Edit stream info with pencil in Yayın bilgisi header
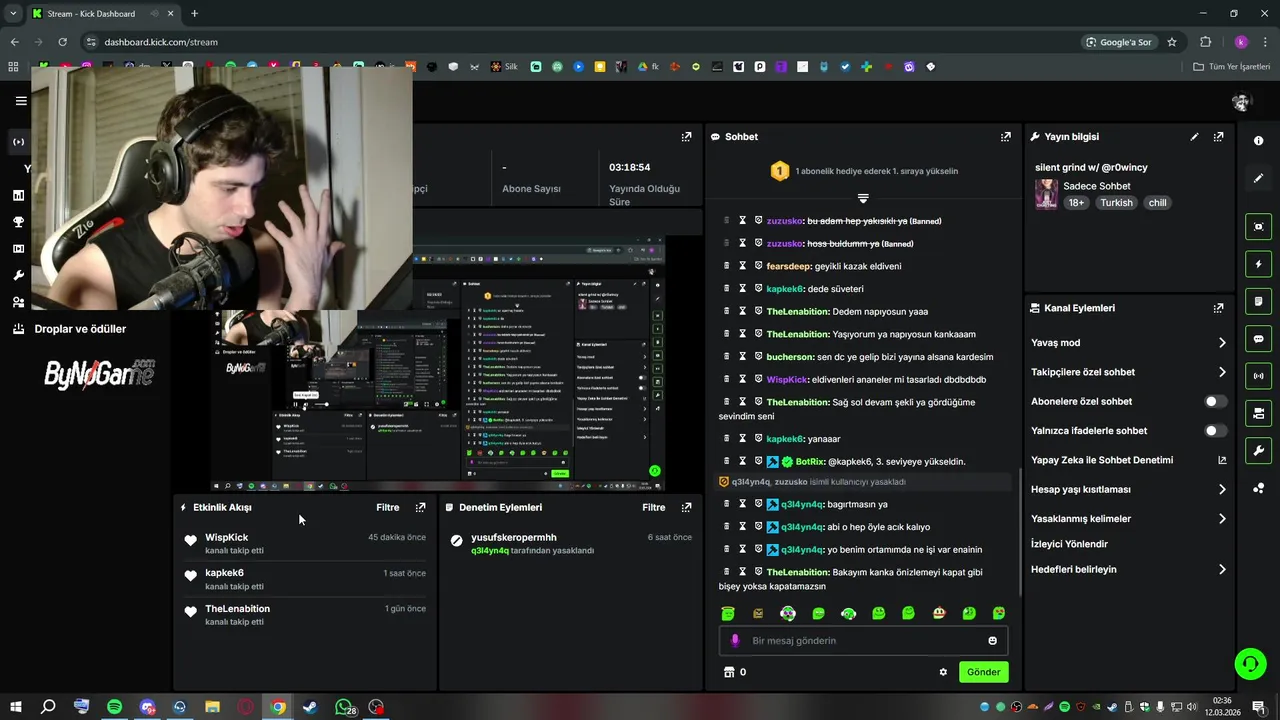Screen dimensions: 1280x720 tap(1194, 137)
